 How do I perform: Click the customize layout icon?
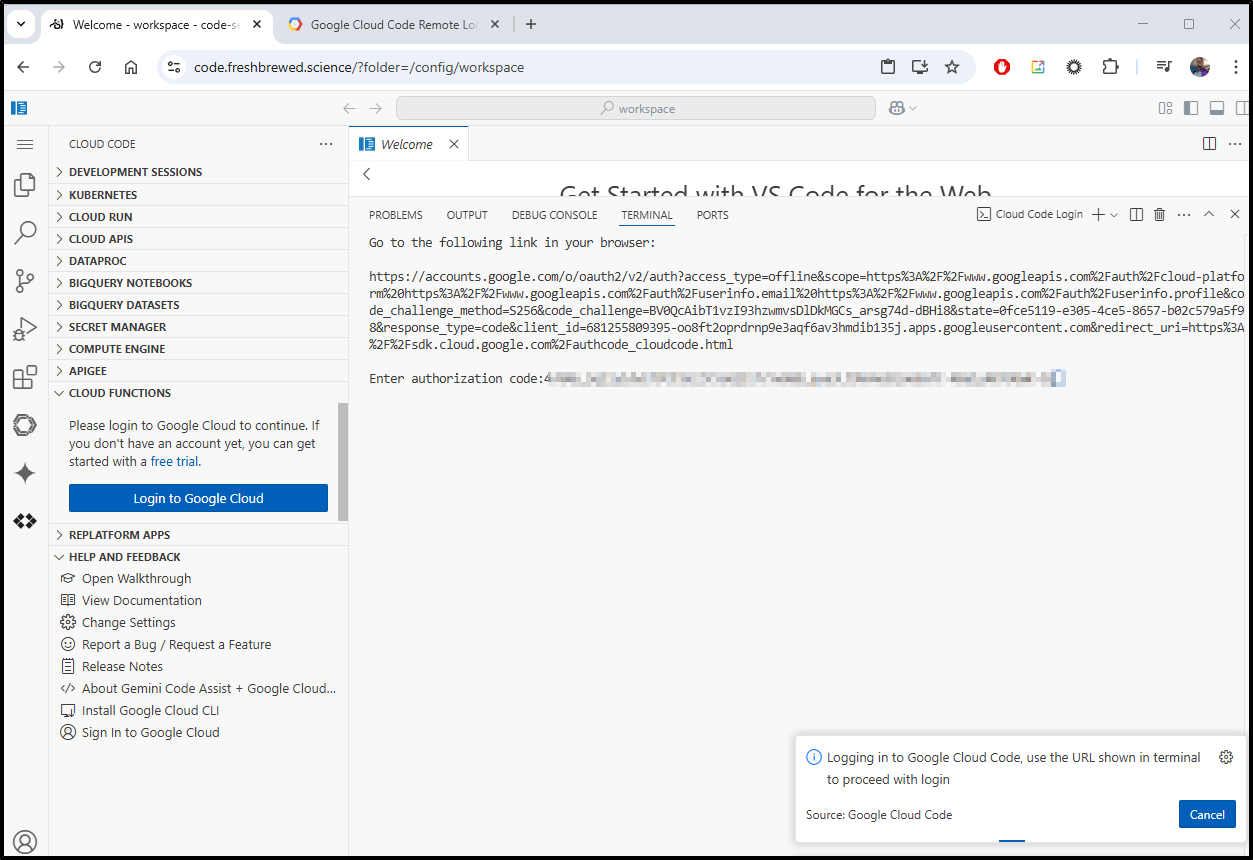point(1165,108)
